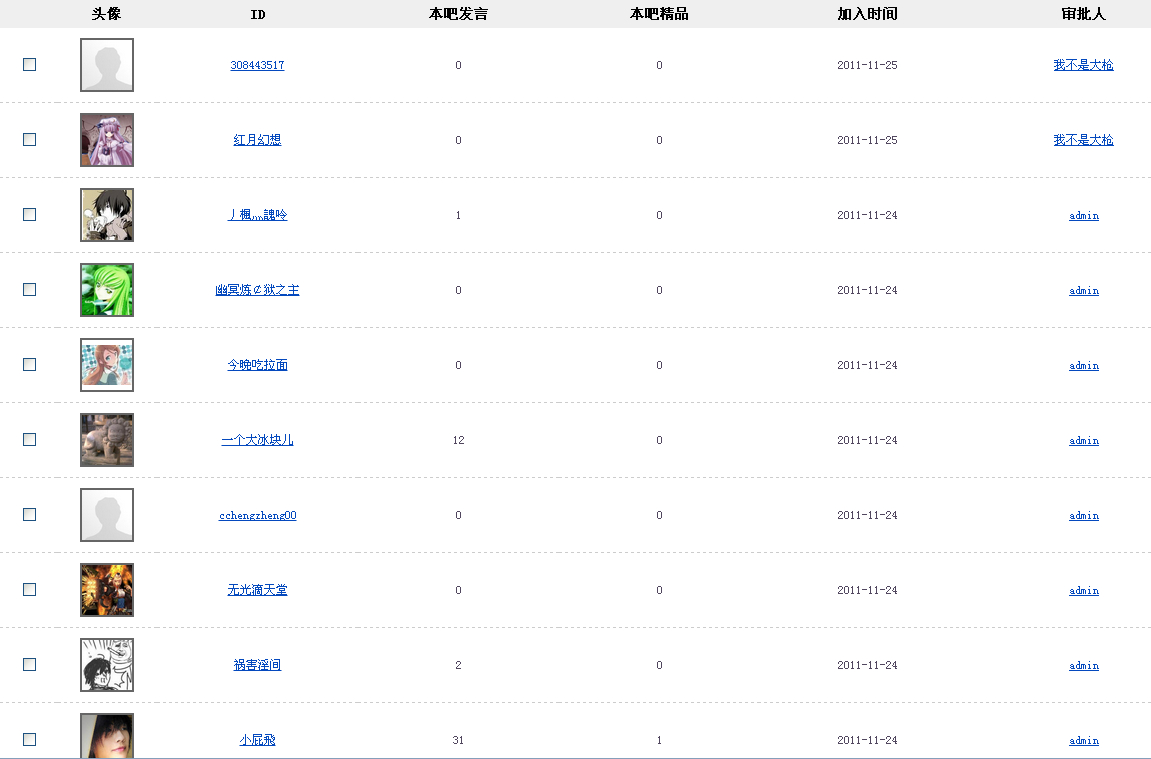The image size is (1151, 759).
Task: Open avatar image of 今晚吃拉面
Action: 107,365
